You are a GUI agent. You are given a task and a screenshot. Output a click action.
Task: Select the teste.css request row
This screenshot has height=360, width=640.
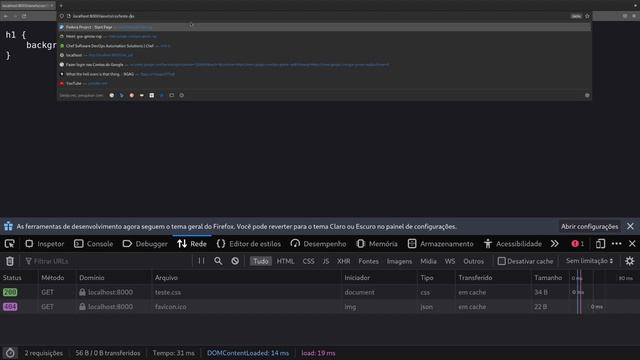pyautogui.click(x=320, y=292)
